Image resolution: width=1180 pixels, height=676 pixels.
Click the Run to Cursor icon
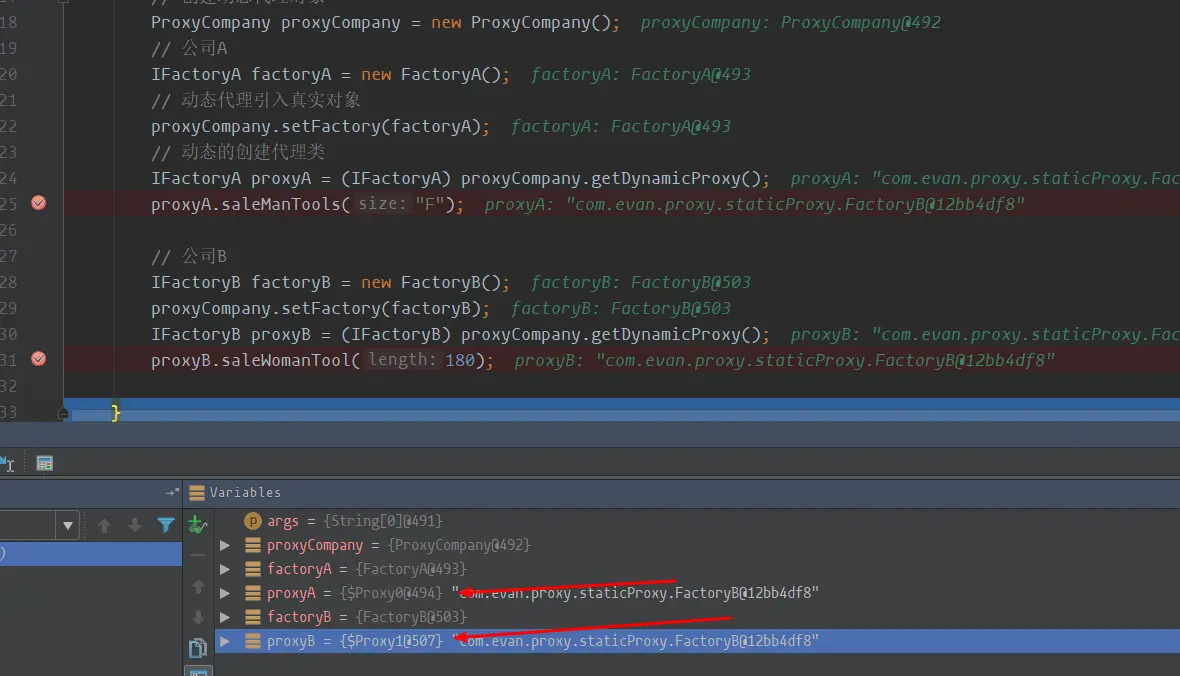(7, 464)
